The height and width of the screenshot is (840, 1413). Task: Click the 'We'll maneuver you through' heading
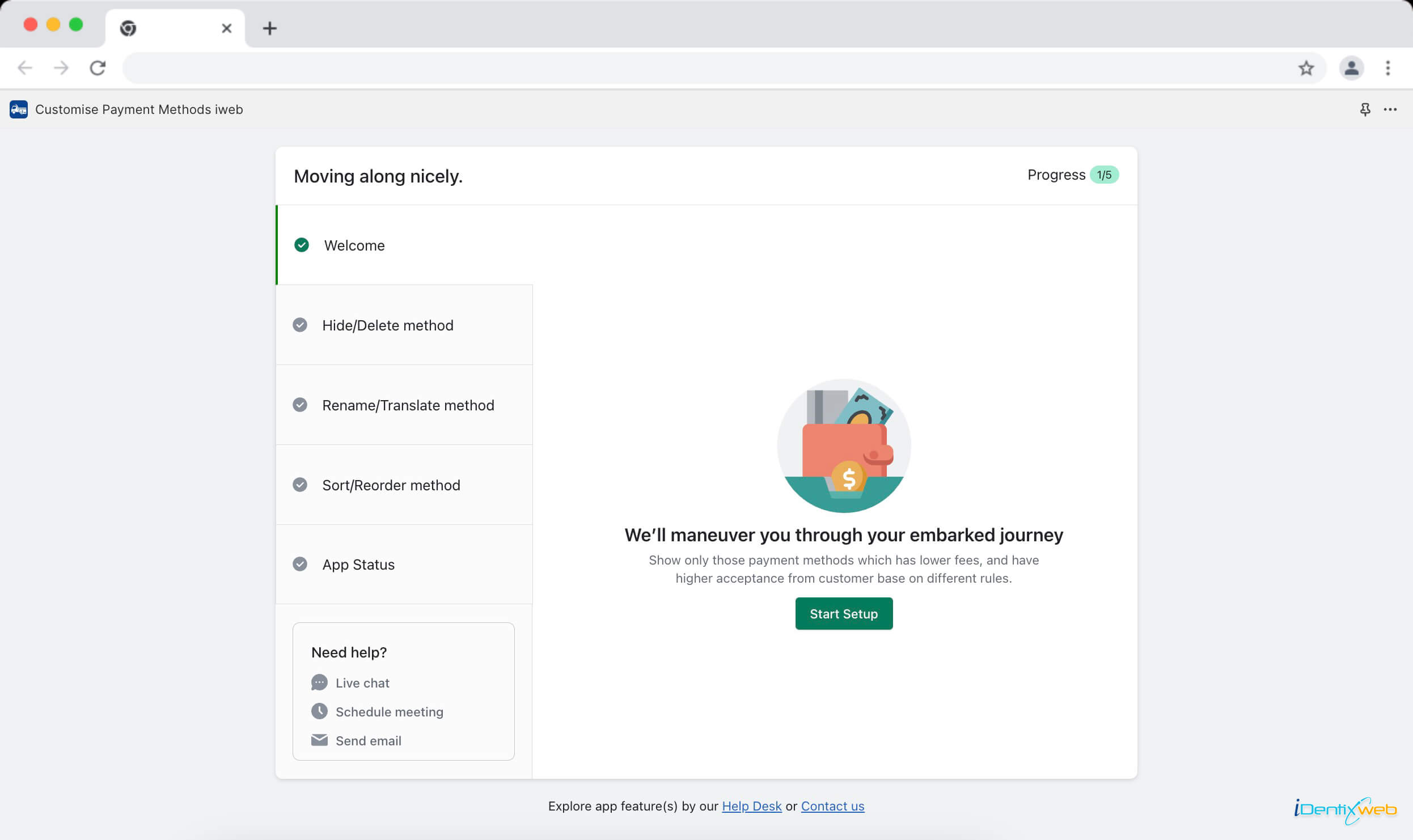pyautogui.click(x=844, y=534)
